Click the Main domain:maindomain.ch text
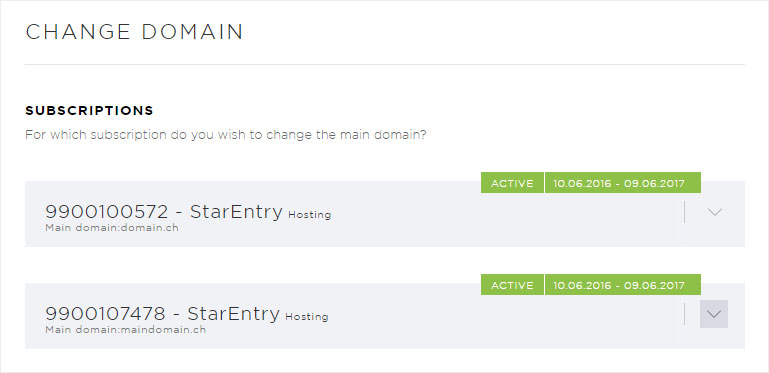This screenshot has height=373, width=769. point(126,330)
